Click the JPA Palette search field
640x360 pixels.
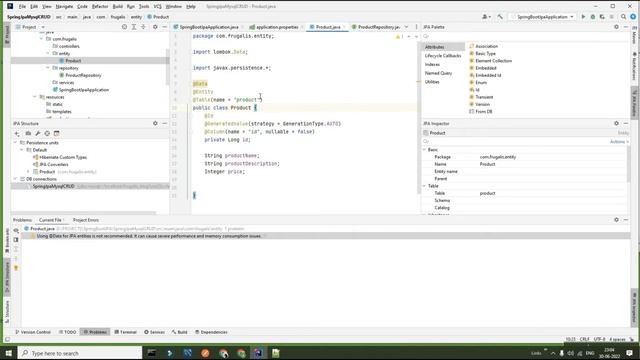pyautogui.click(x=524, y=36)
